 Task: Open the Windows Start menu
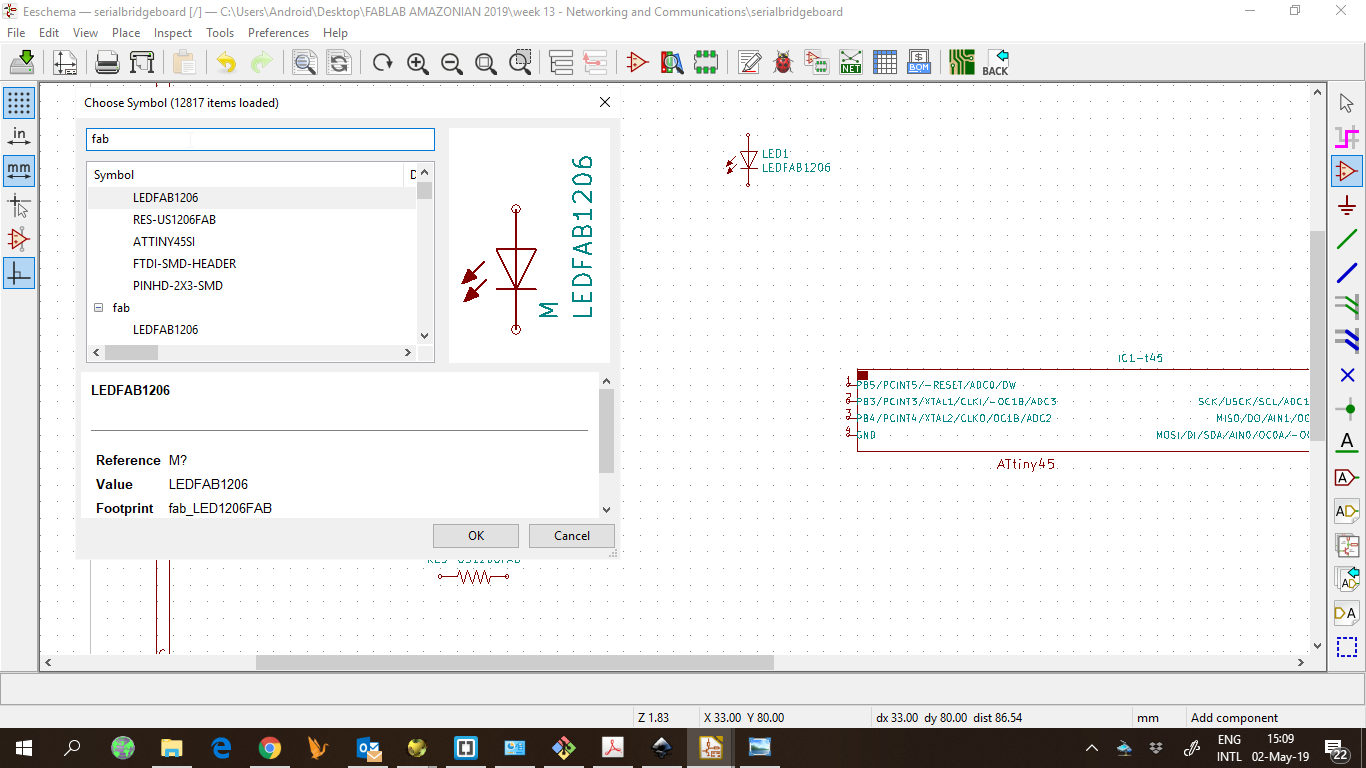coord(23,748)
